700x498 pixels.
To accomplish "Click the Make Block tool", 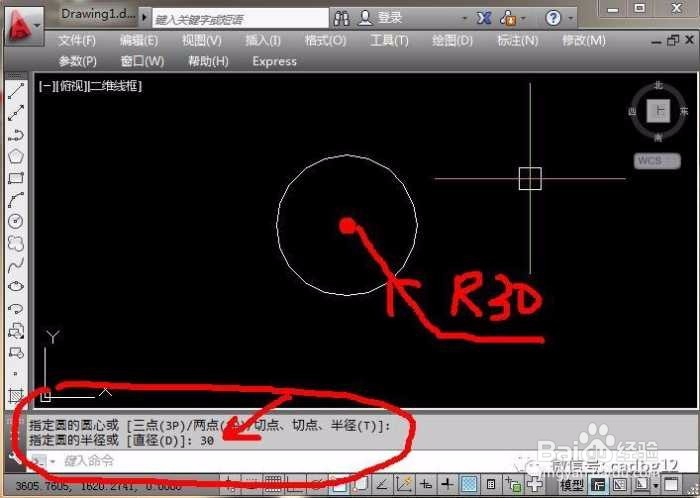I will coord(16,353).
